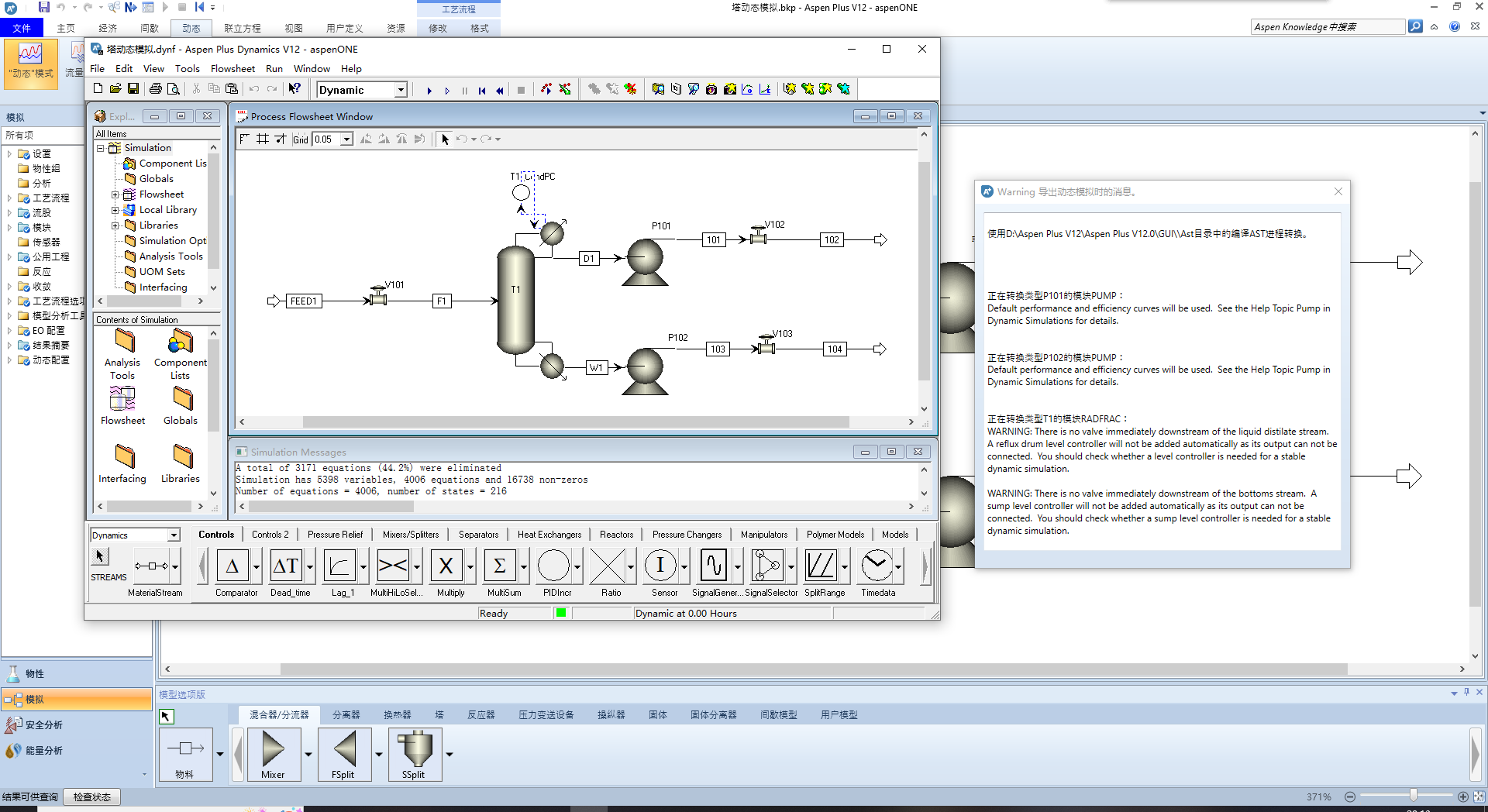The height and width of the screenshot is (812, 1488).
Task: Toggle flowsheet grid display icon
Action: point(263,139)
